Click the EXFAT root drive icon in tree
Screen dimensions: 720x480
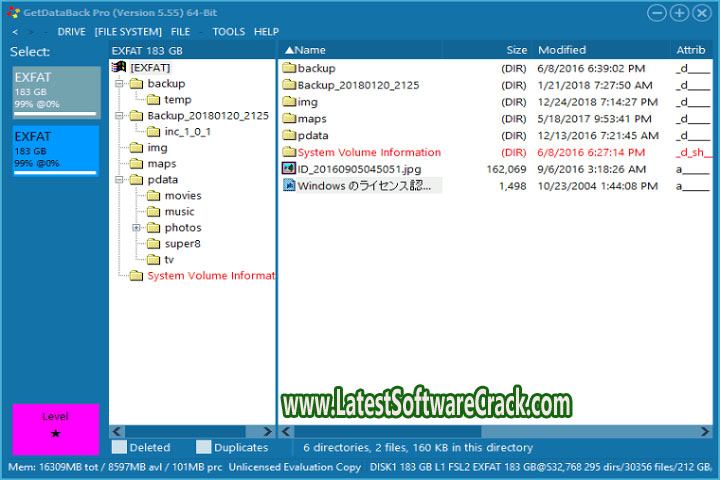[x=119, y=67]
